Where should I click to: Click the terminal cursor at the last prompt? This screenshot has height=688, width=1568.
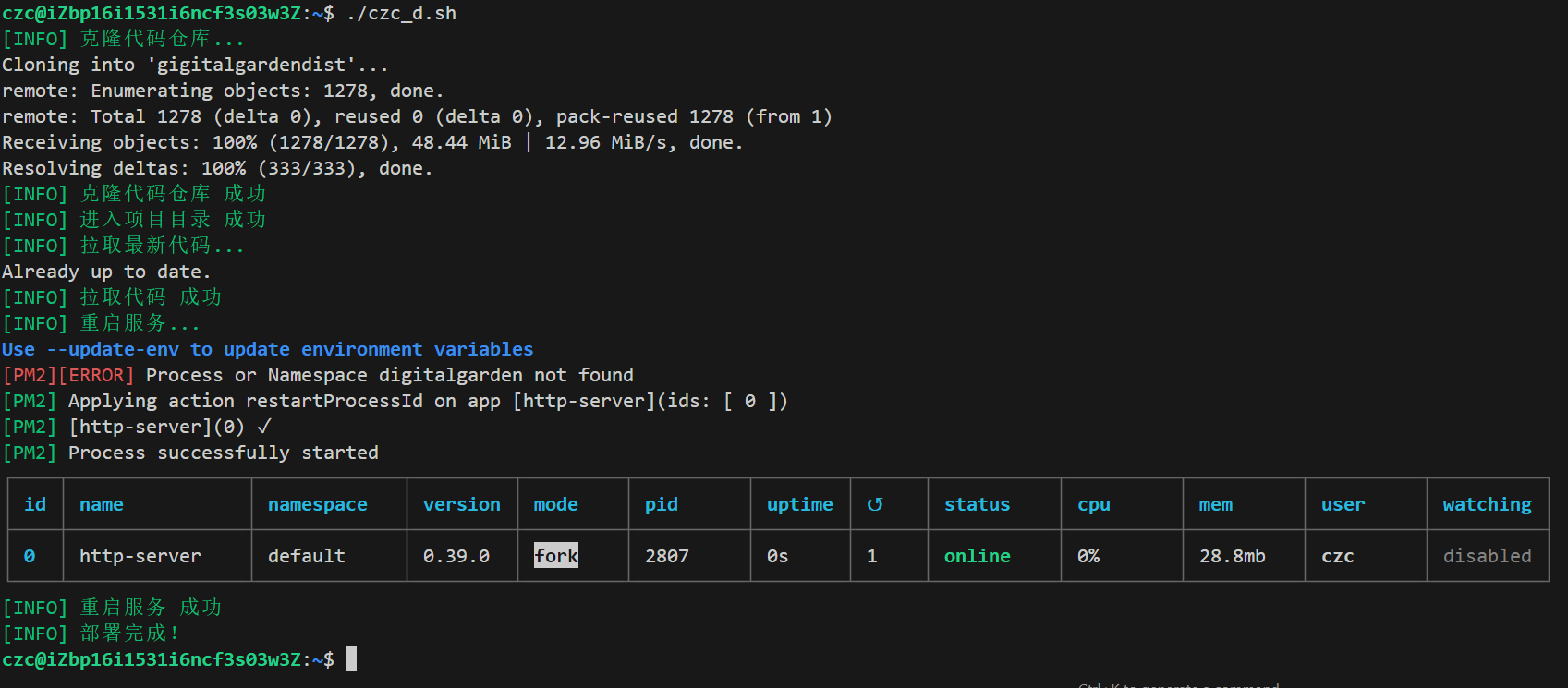(351, 658)
